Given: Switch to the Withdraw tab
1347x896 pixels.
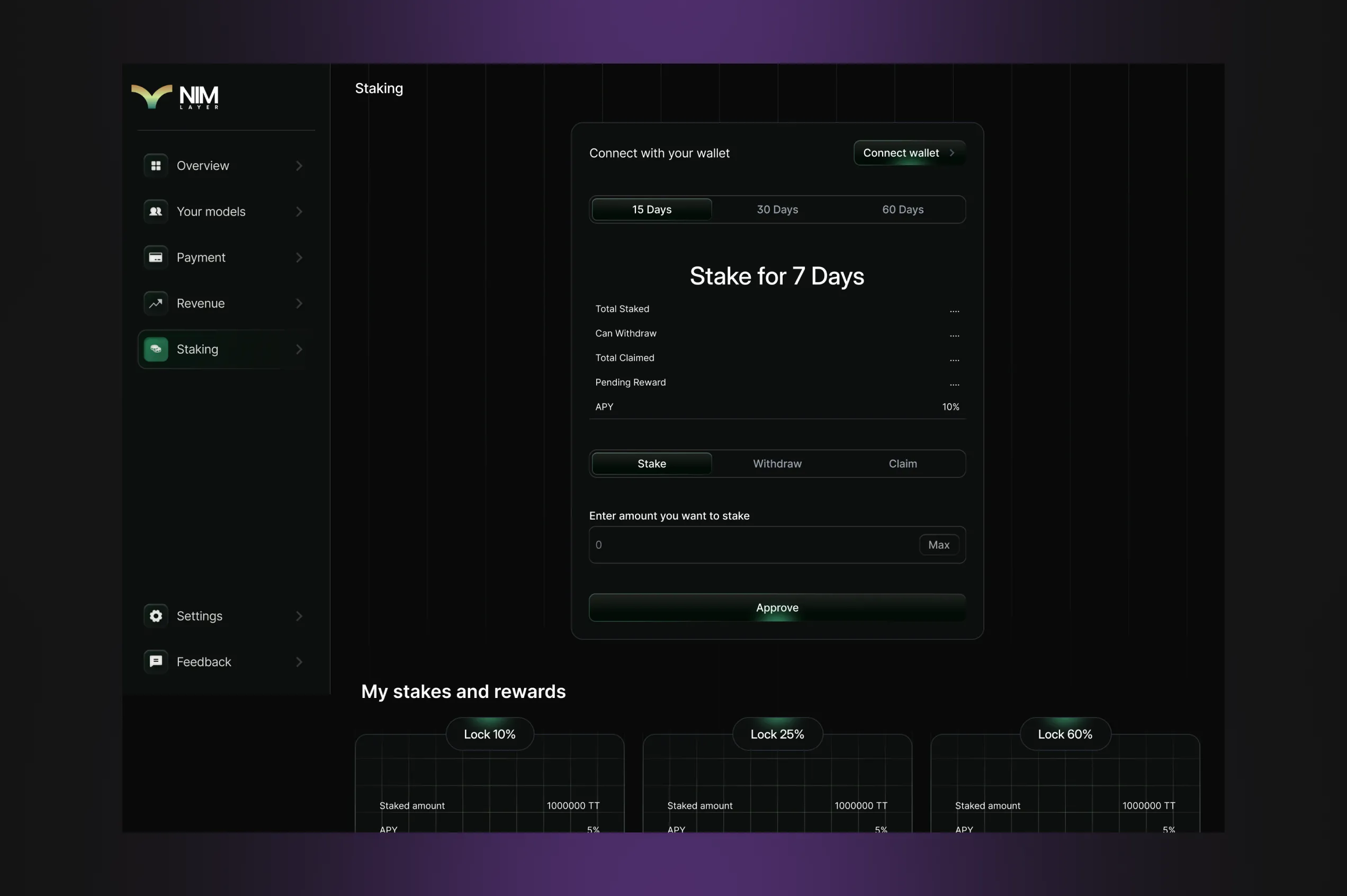Looking at the screenshot, I should pos(777,463).
